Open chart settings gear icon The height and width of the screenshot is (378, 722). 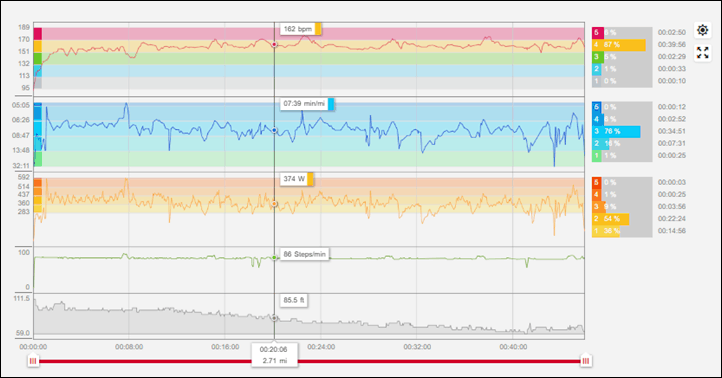coord(703,30)
